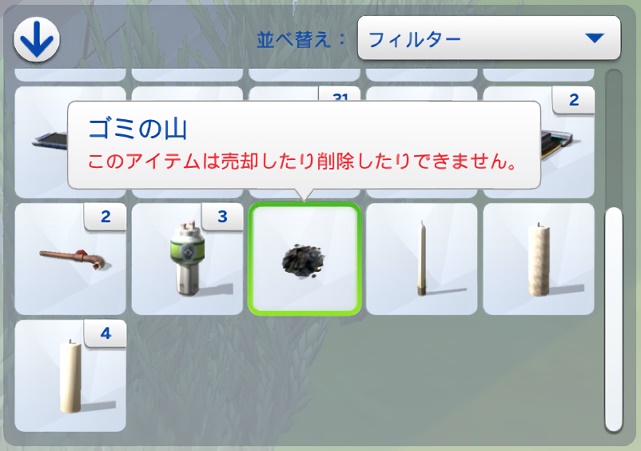Viewport: 641px width, 451px height.
Task: Open the フィルター sort dropdown
Action: click(489, 38)
